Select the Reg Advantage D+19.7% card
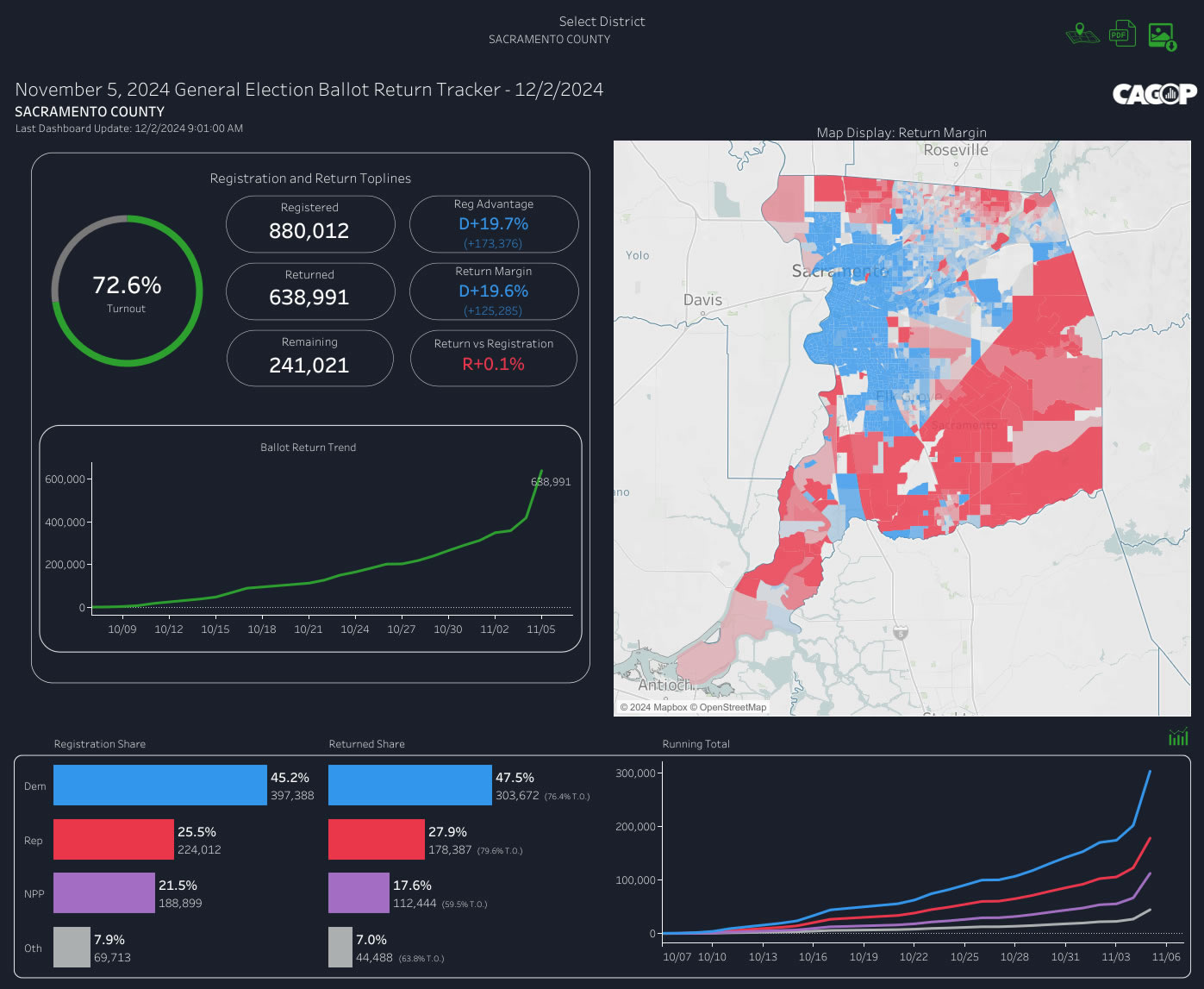The image size is (1204, 989). click(x=493, y=223)
